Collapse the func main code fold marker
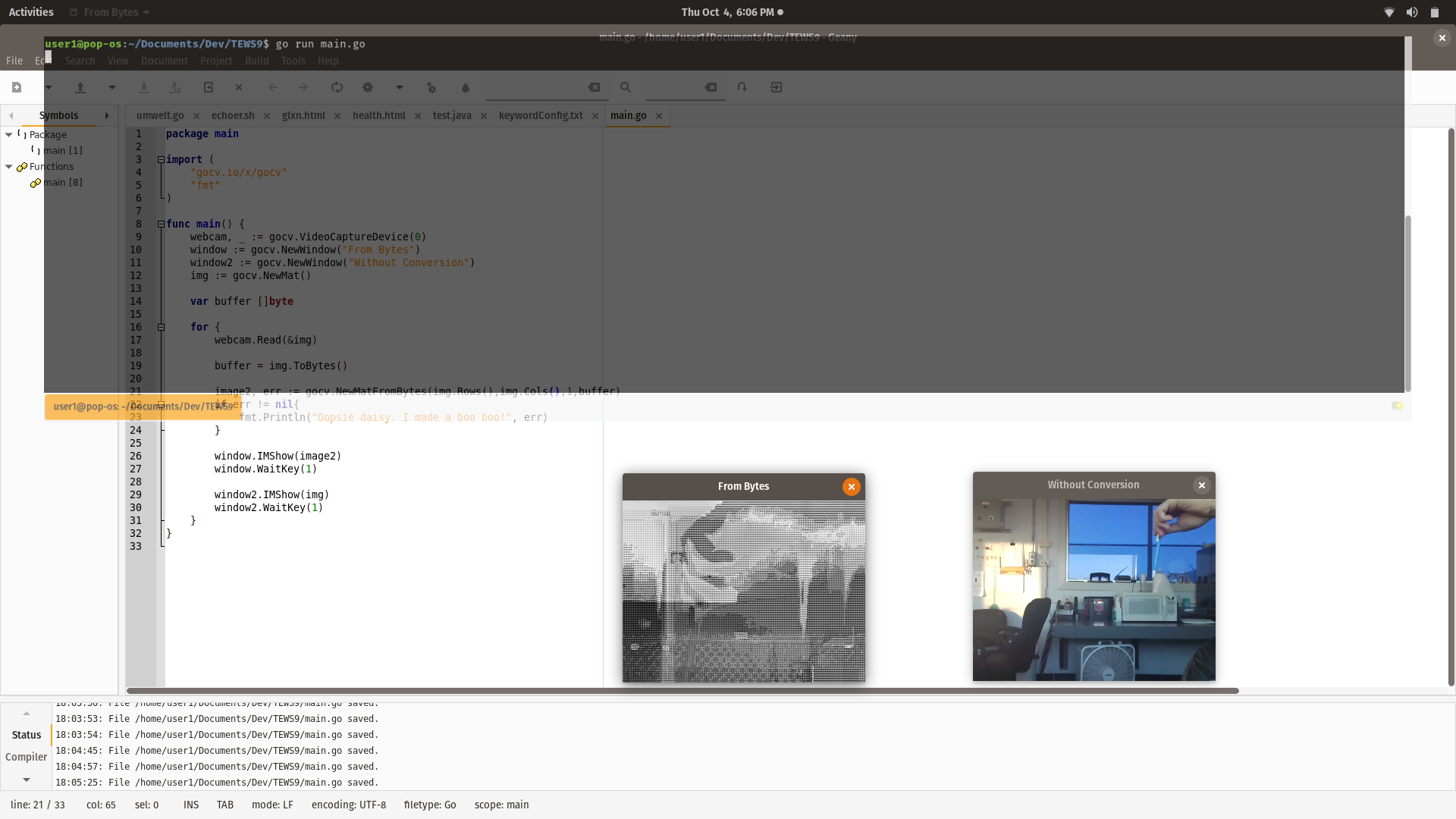Screen dimensions: 1456x819 (x=161, y=224)
